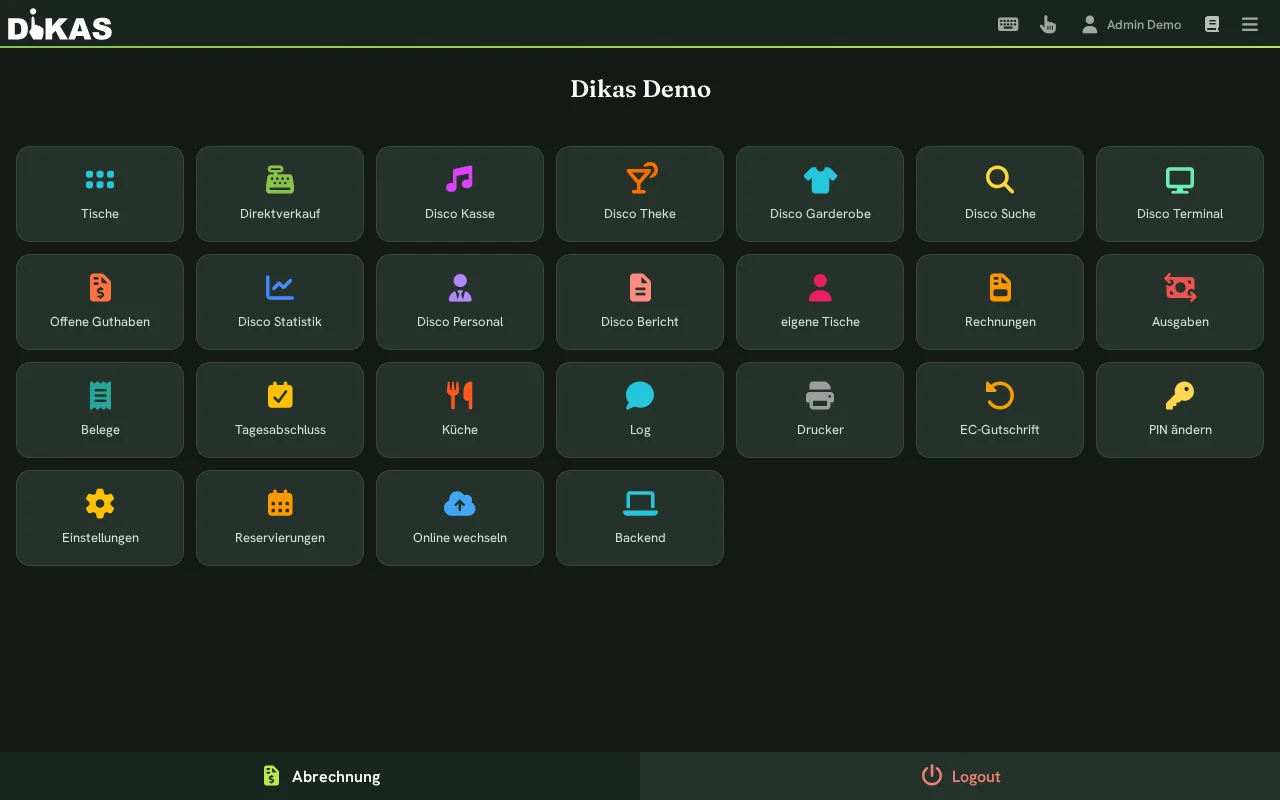Click the PIN ändern key tile

[x=1180, y=410]
